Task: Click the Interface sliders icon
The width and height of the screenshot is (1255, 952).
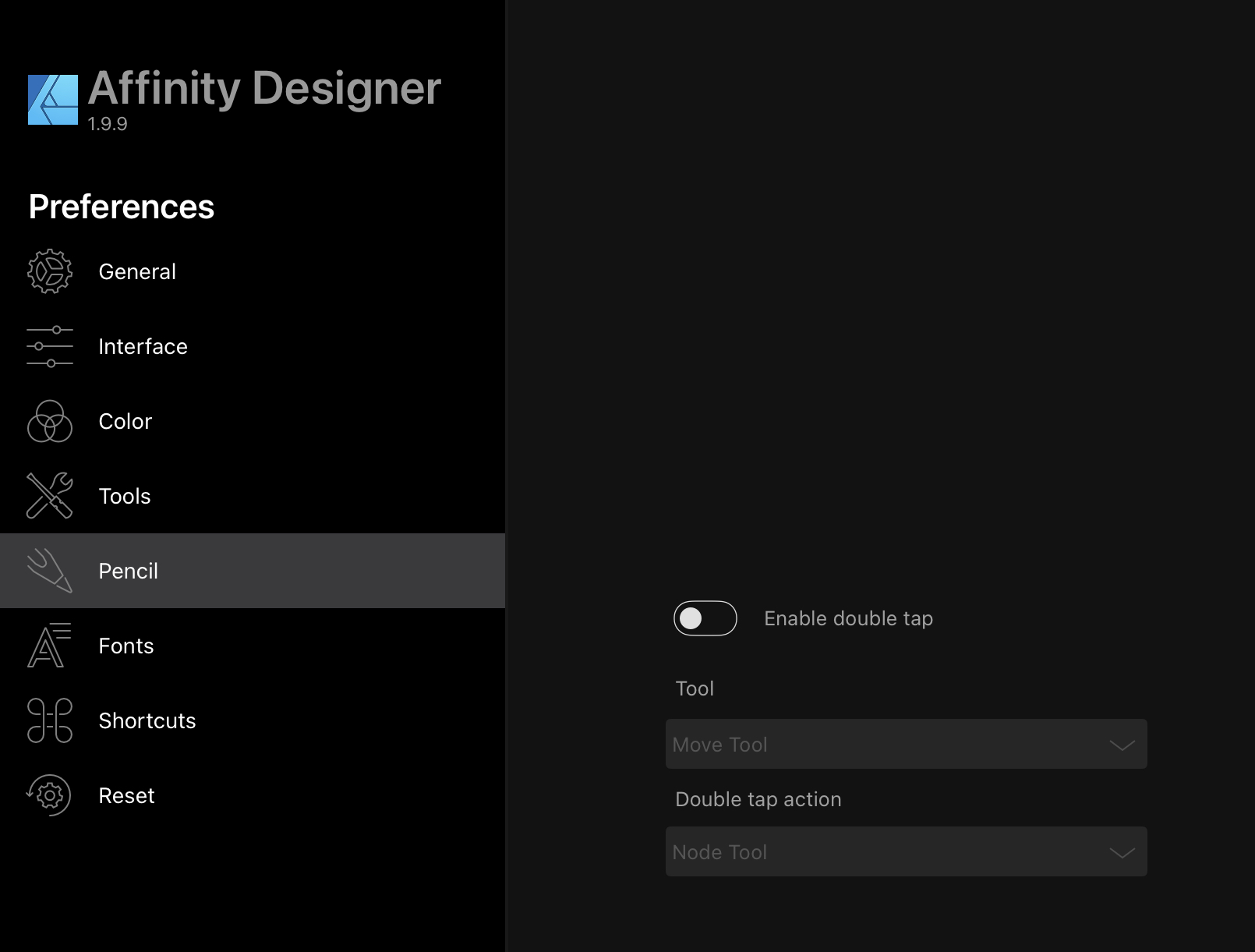Action: pyautogui.click(x=50, y=346)
